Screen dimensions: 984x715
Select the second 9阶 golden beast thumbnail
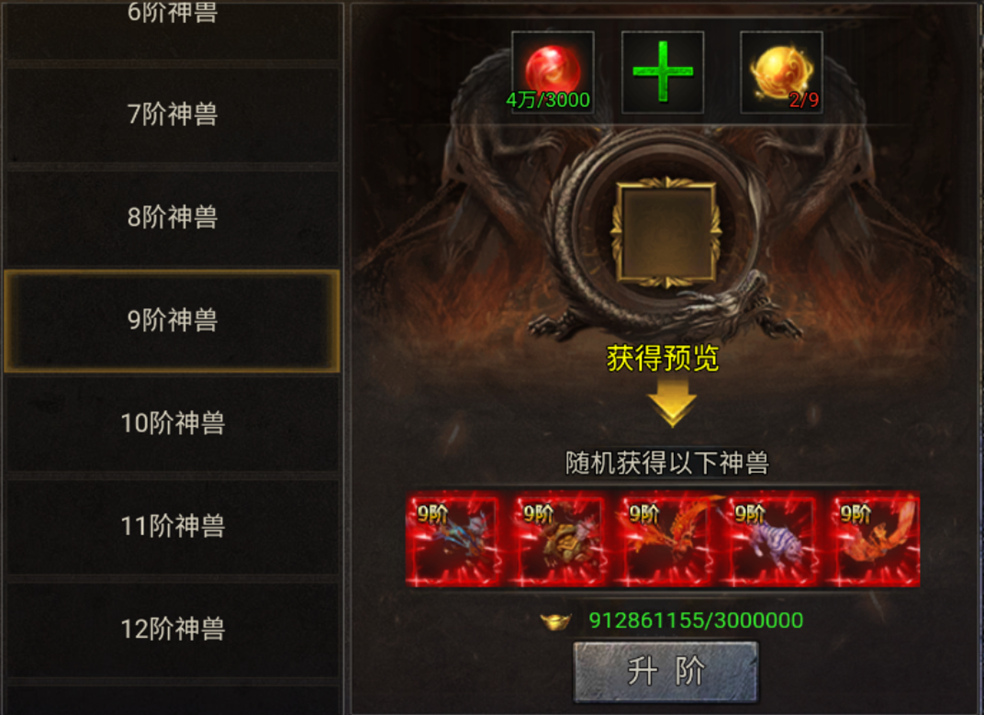pyautogui.click(x=559, y=539)
